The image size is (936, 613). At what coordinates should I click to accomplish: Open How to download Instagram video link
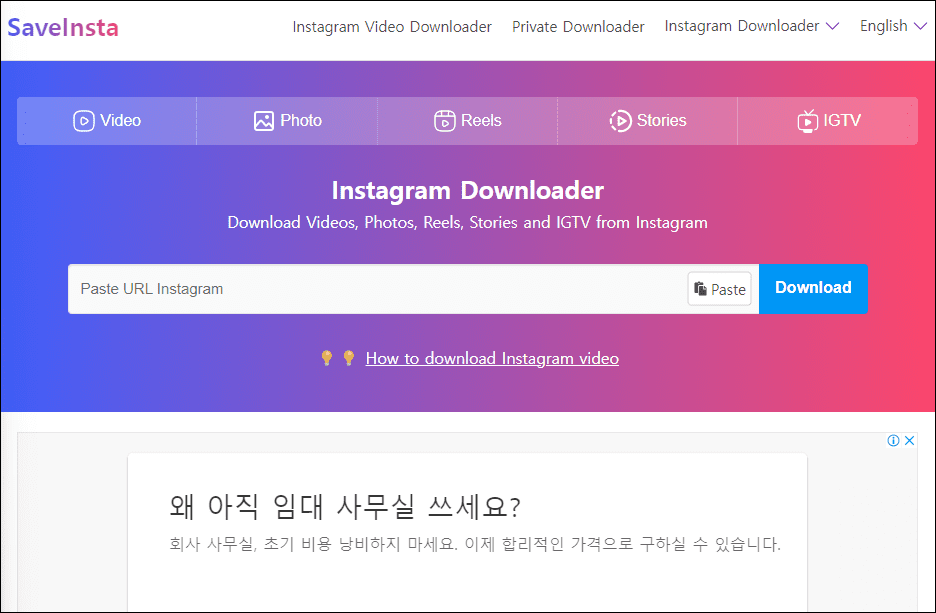pos(492,358)
